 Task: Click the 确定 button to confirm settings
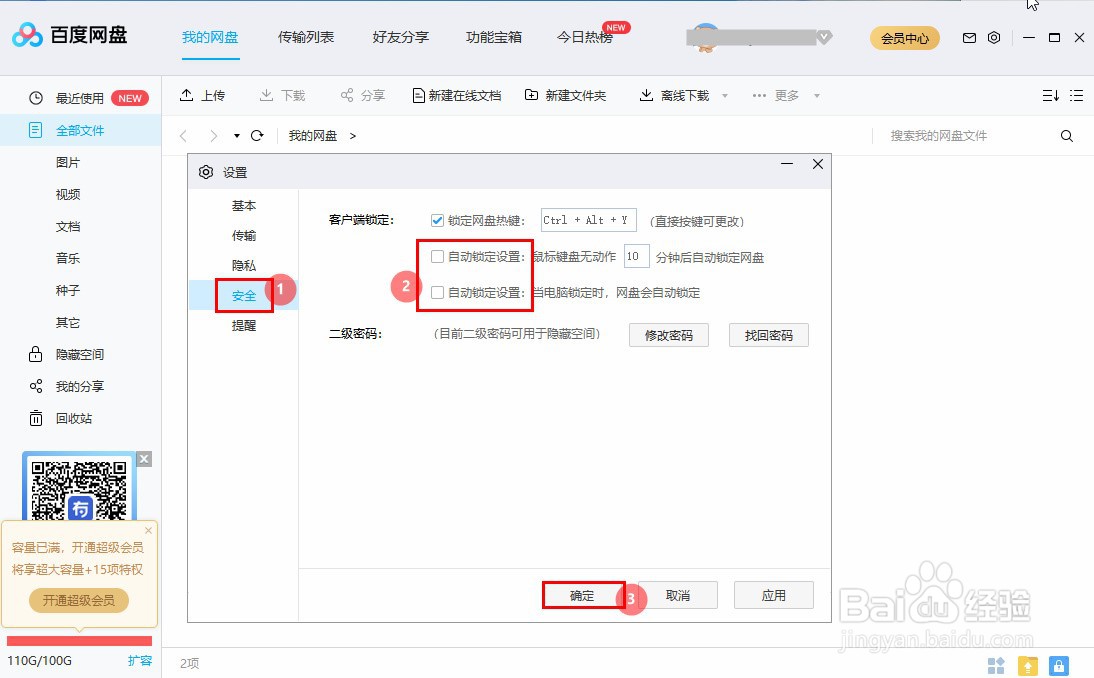584,595
